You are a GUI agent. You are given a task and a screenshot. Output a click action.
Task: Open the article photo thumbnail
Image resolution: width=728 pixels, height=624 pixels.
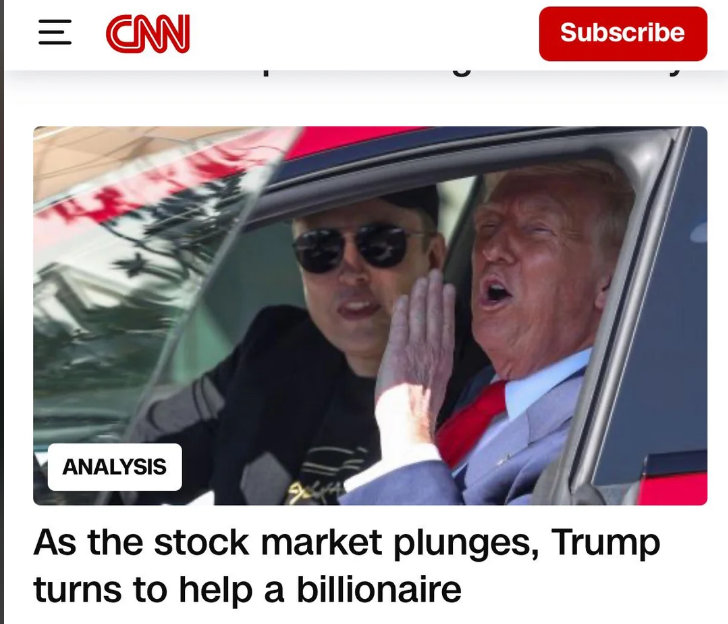click(x=370, y=315)
